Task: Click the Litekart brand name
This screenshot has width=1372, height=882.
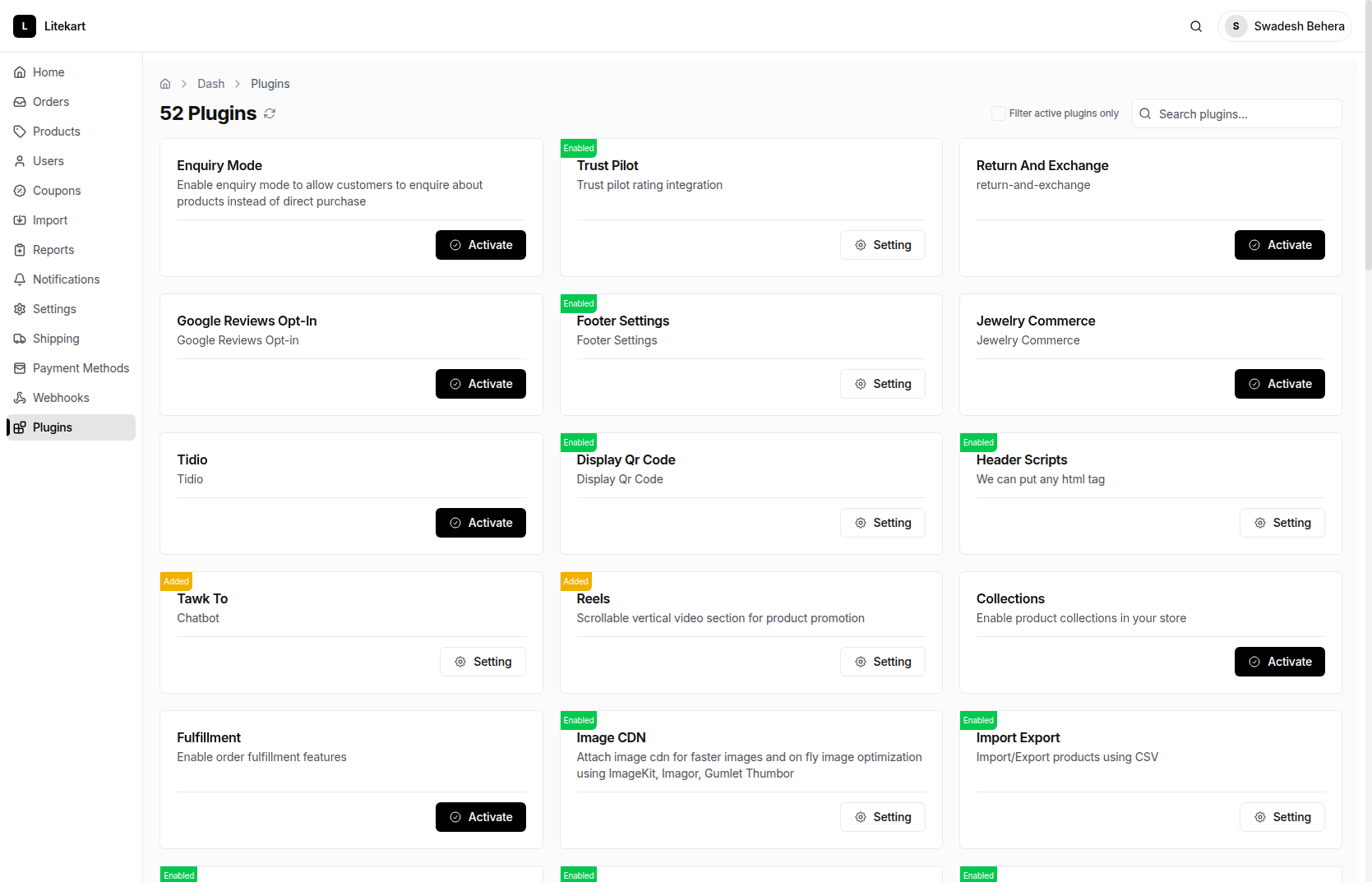Action: [x=65, y=26]
